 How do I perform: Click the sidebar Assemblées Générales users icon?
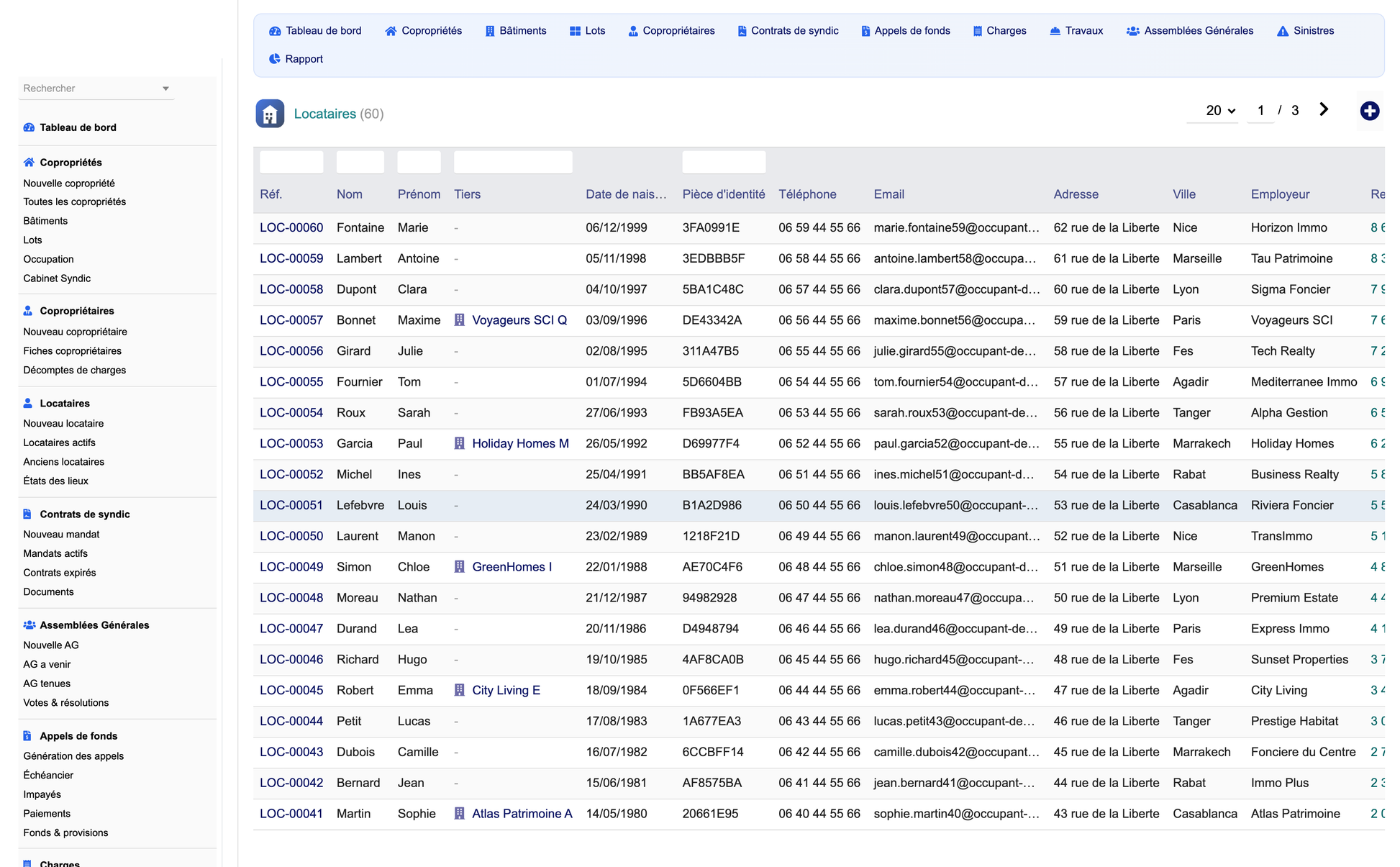[29, 625]
